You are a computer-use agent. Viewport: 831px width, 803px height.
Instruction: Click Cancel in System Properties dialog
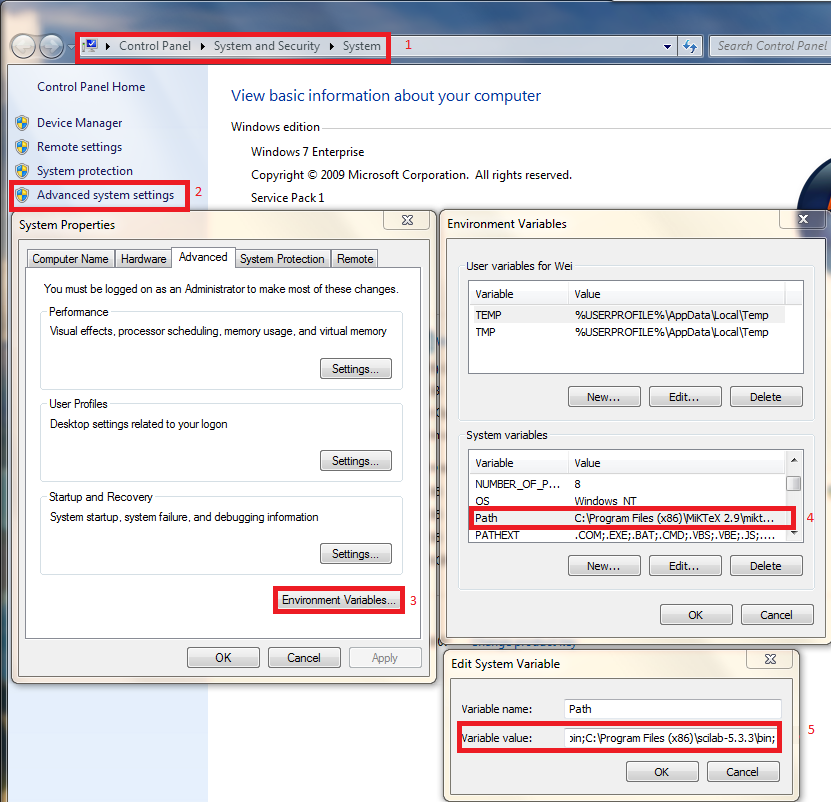pyautogui.click(x=304, y=658)
